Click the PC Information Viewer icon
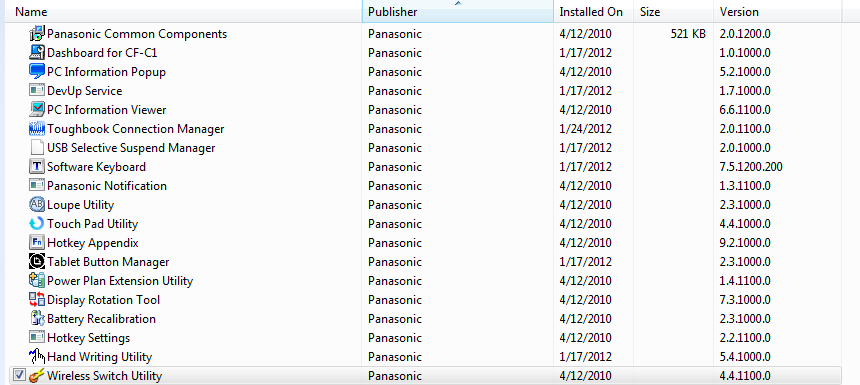 (x=37, y=110)
